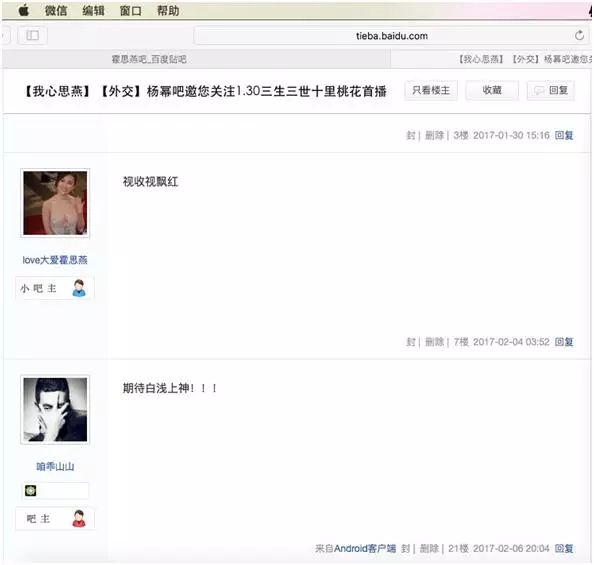Screen dimensions: 594x565
Task: Click the 收藏 button
Action: [492, 90]
